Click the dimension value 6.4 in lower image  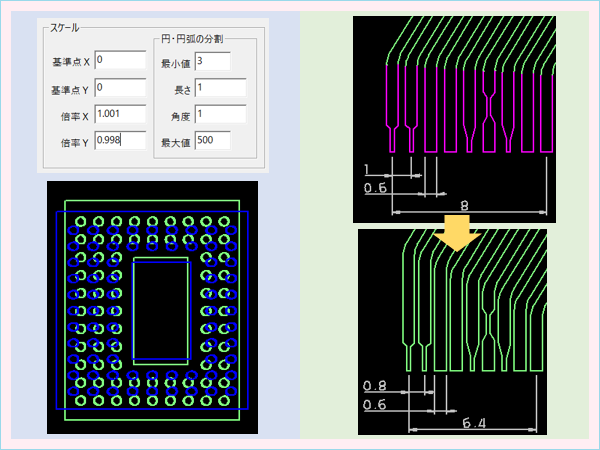[x=474, y=423]
